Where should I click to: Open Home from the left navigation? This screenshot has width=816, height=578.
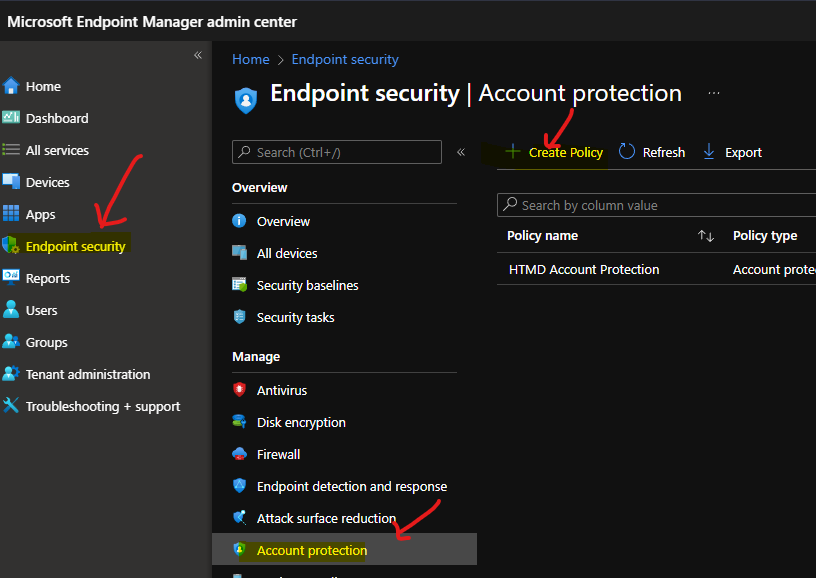click(43, 86)
